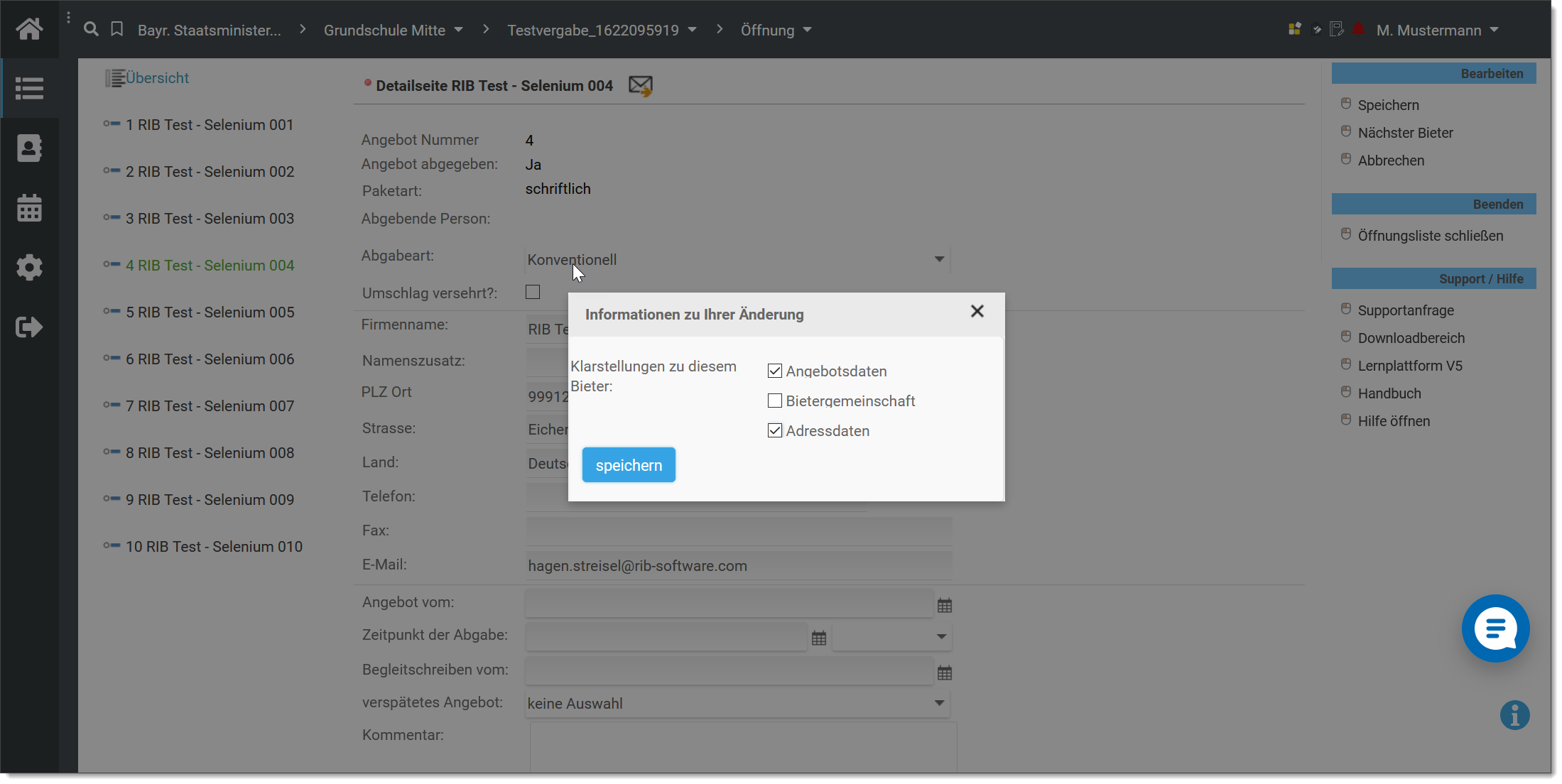Screen dimensions: 1562x784
Task: Open the red notification bell
Action: click(1359, 29)
